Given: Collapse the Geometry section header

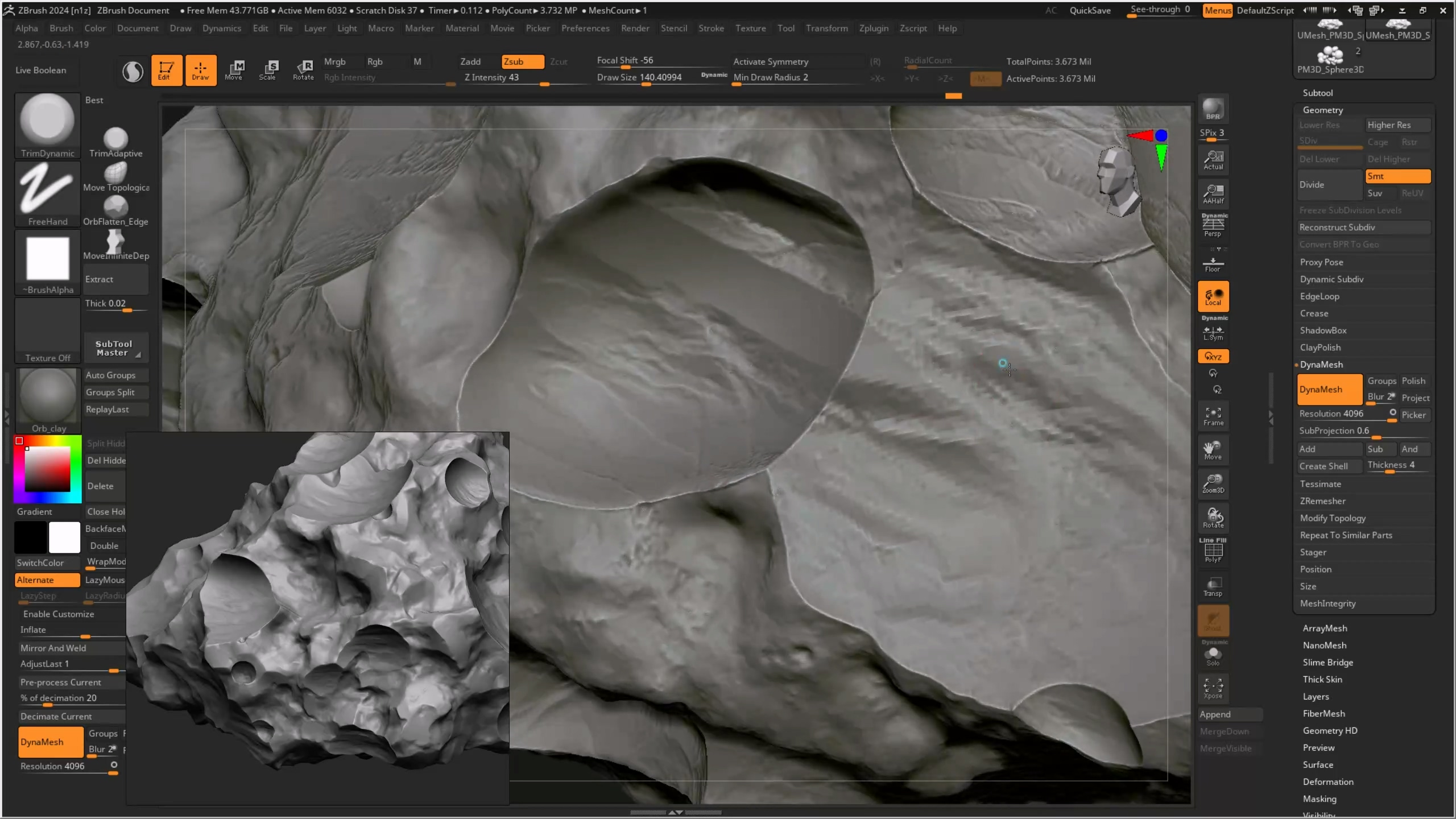Looking at the screenshot, I should [1322, 110].
